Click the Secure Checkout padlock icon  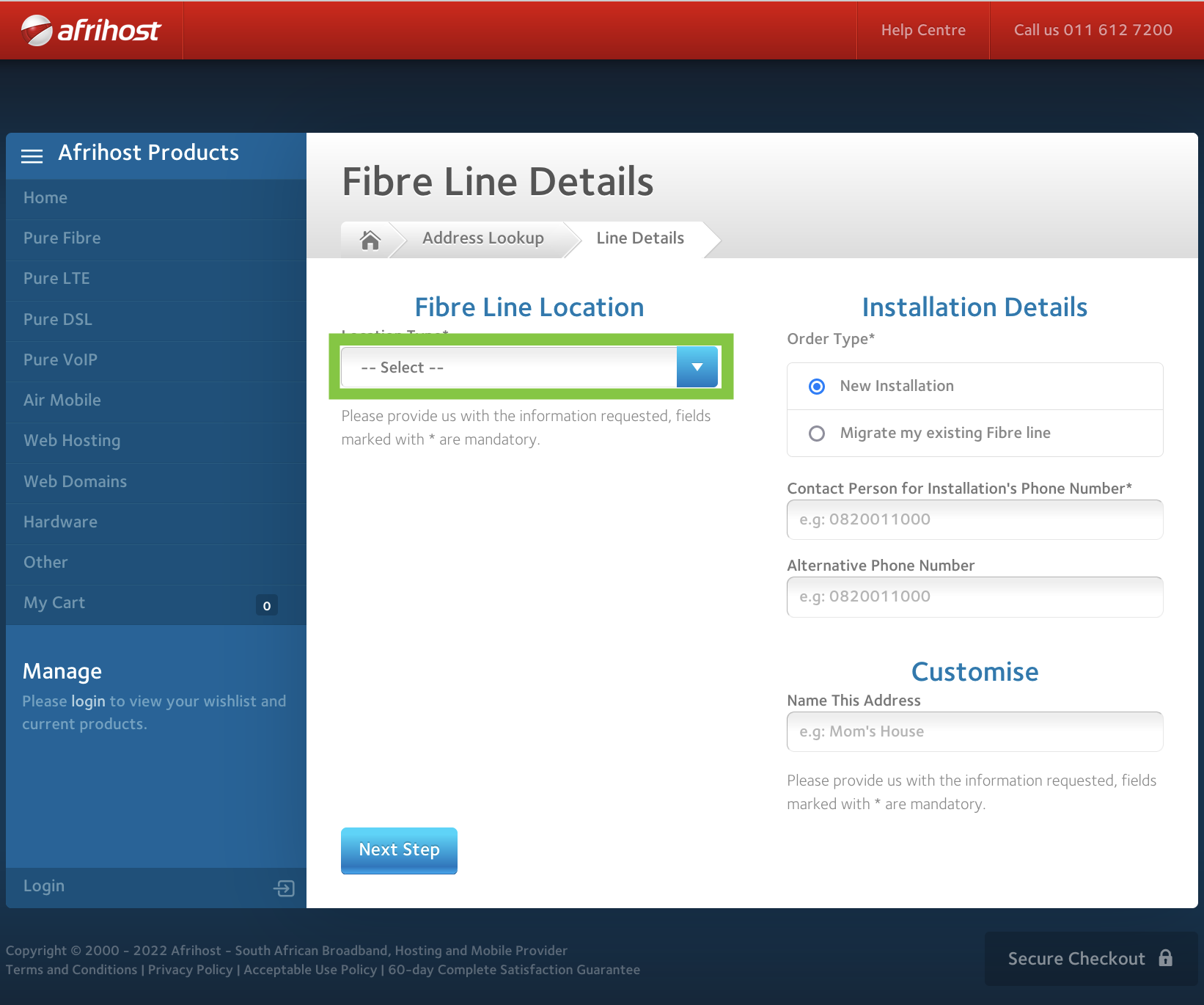click(x=1165, y=958)
